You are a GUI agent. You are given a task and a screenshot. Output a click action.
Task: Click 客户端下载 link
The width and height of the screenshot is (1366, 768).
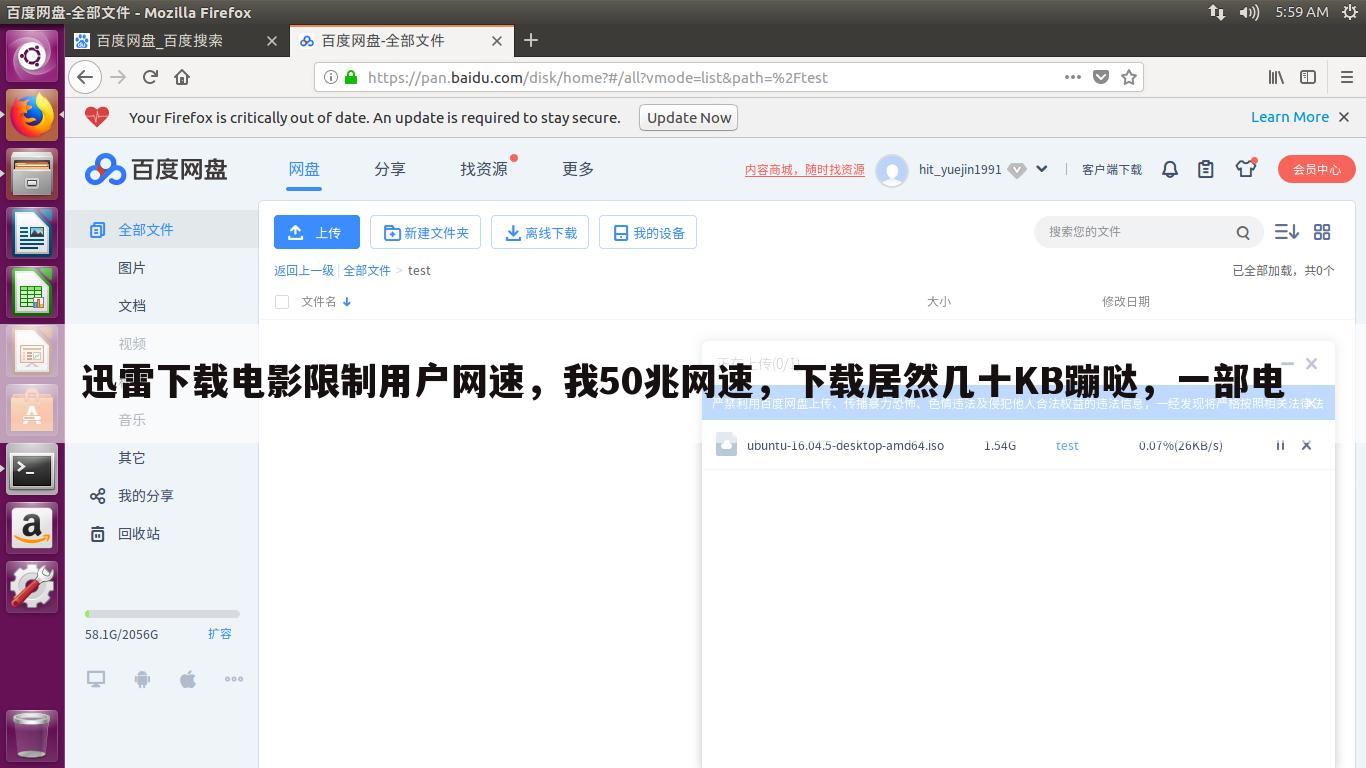click(1112, 170)
